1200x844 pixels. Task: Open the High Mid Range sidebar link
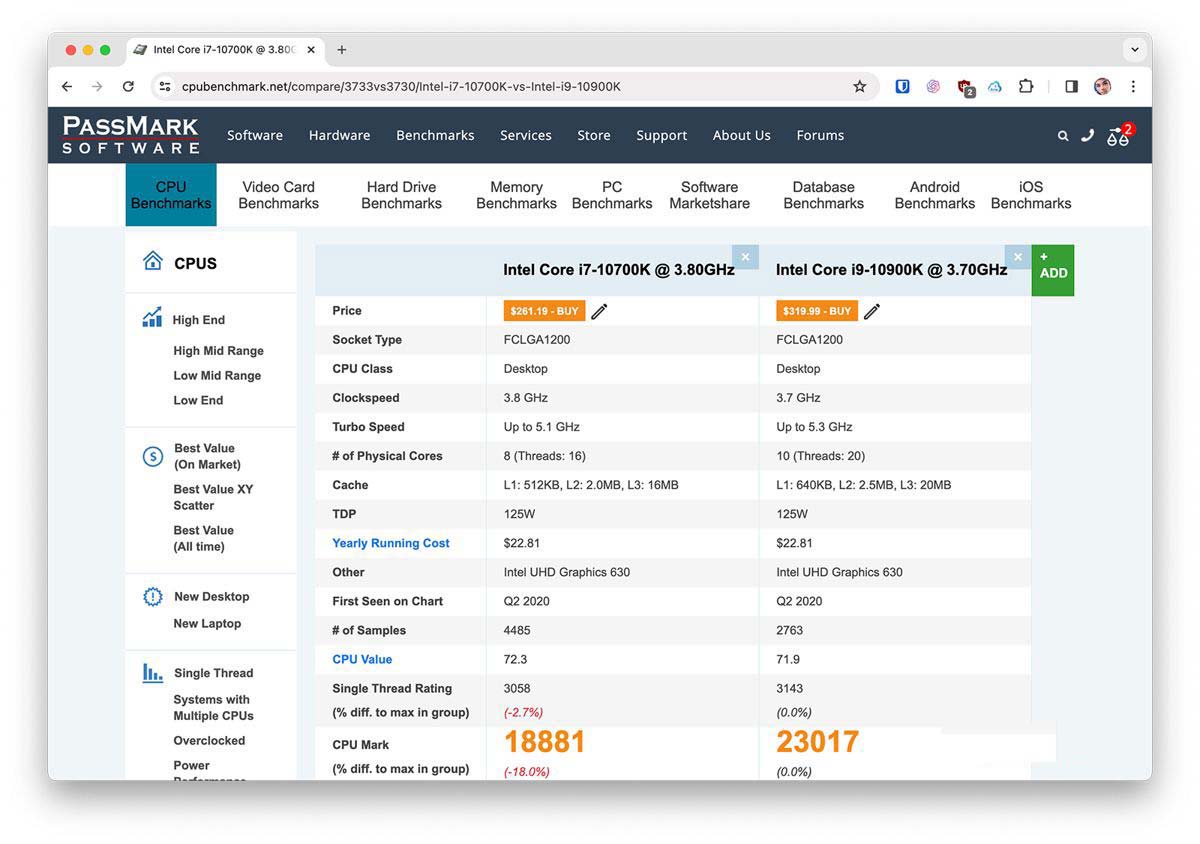pyautogui.click(x=218, y=351)
